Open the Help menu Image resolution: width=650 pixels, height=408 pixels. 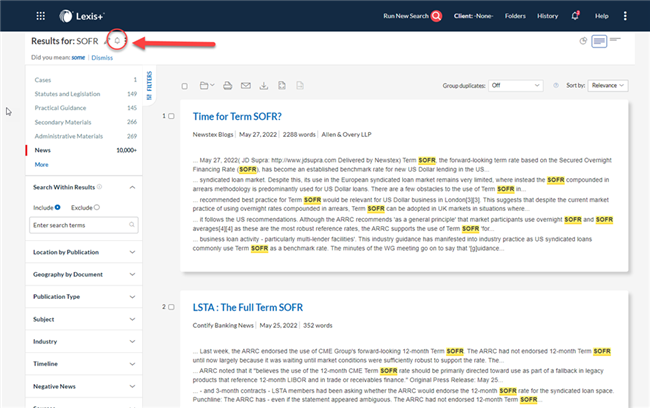pos(601,16)
